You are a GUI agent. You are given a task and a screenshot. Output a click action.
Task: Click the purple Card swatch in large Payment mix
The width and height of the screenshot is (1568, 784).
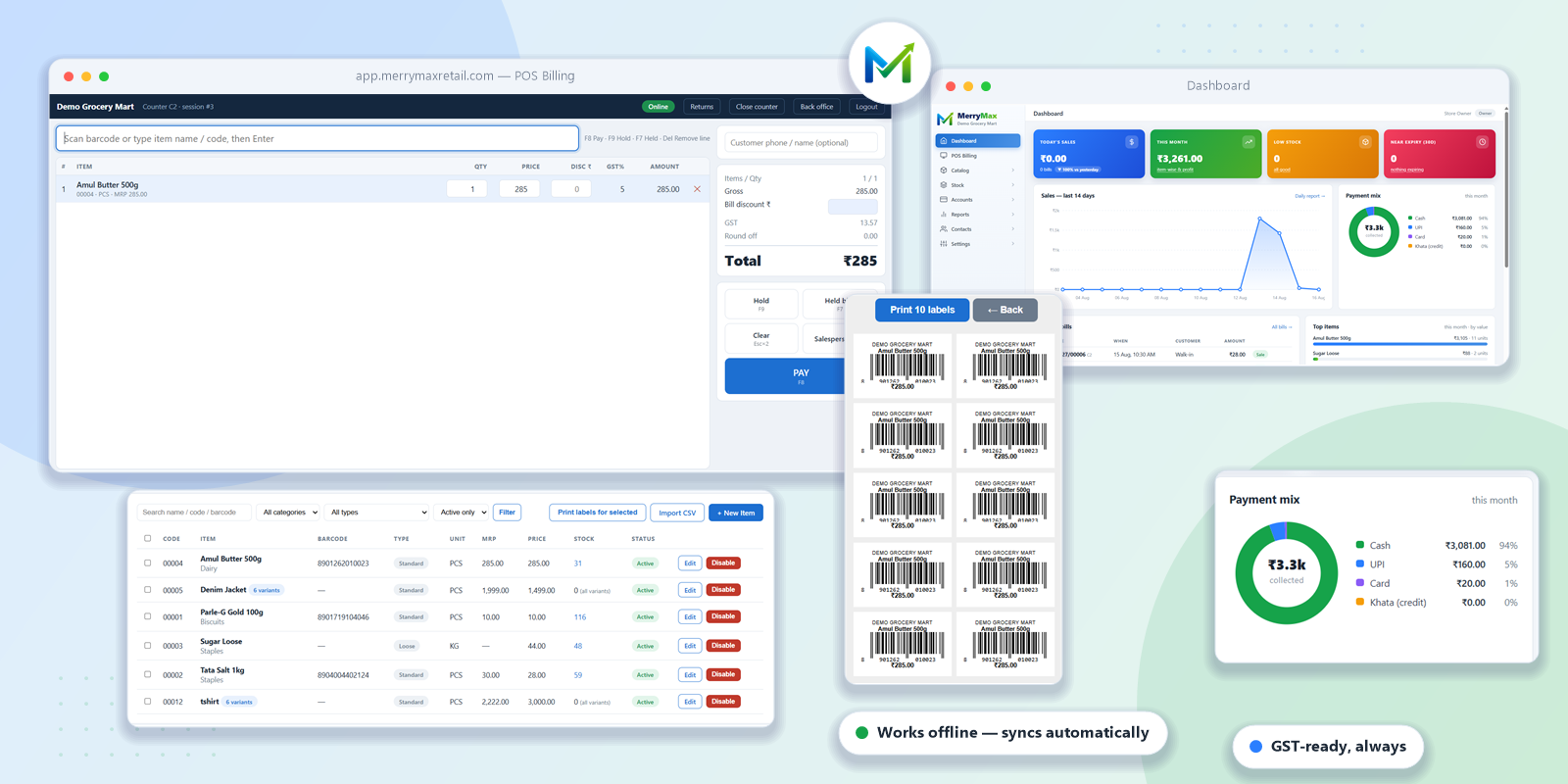pyautogui.click(x=1360, y=582)
